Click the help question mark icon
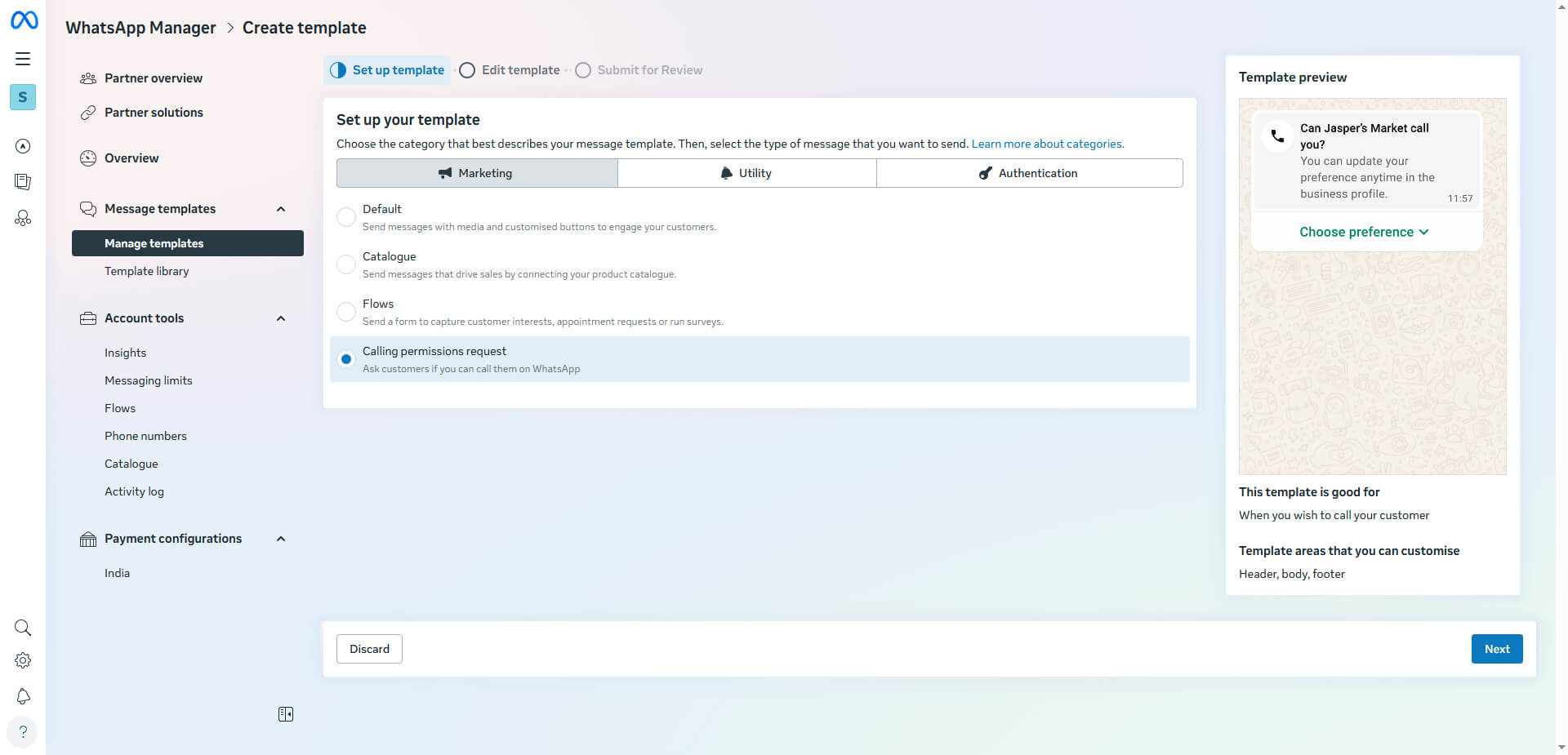1568x755 pixels. [x=23, y=731]
